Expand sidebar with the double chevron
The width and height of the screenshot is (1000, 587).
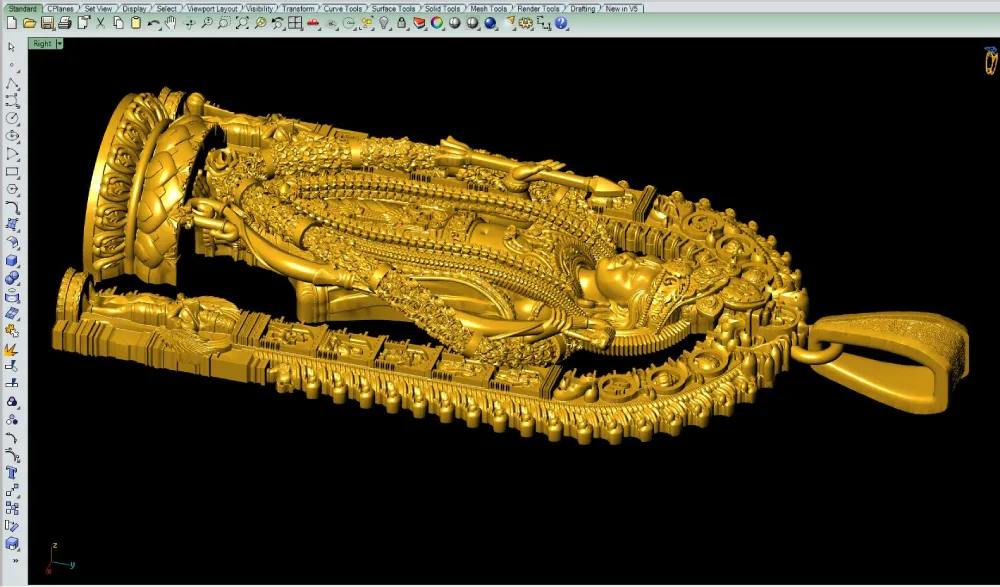pos(15,561)
